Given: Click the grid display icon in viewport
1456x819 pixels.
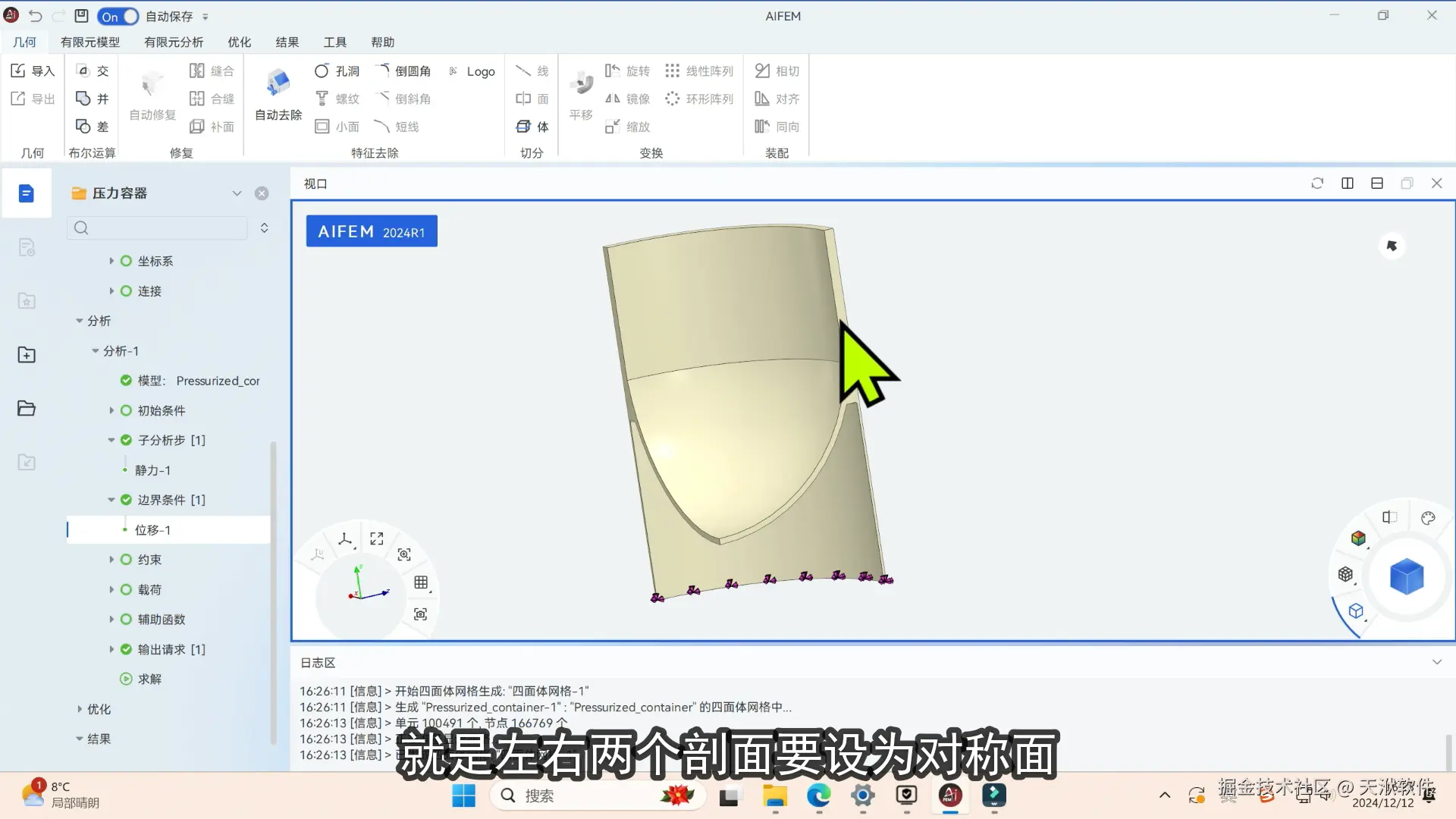Looking at the screenshot, I should [x=421, y=582].
